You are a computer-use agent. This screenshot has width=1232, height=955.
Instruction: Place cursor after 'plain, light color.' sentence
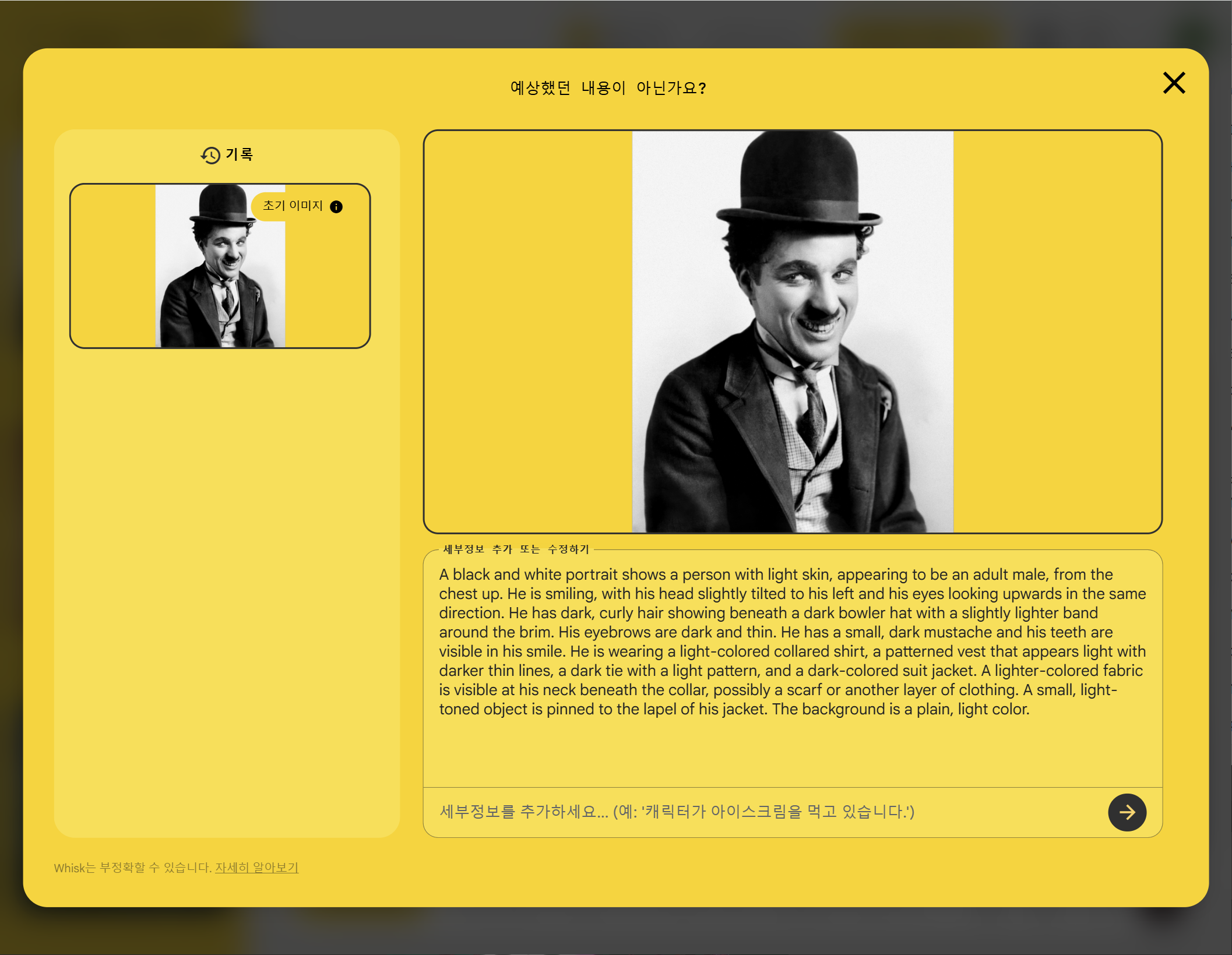coord(1031,710)
